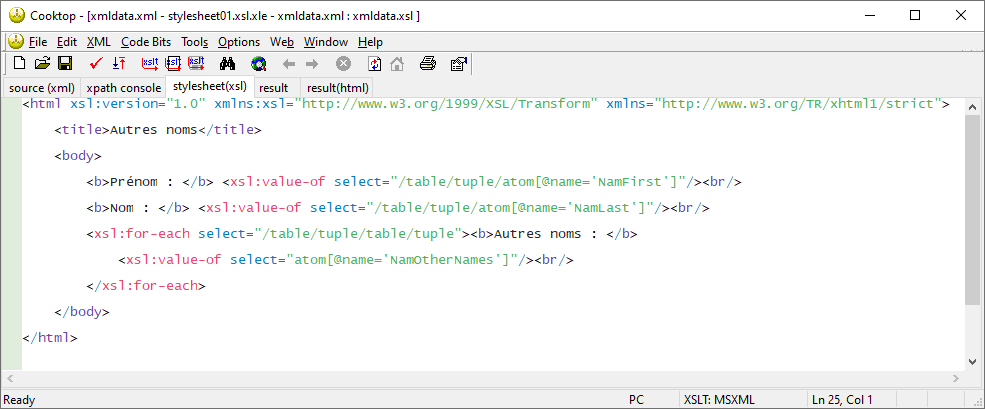
Task: Open the Code Bits menu
Action: click(146, 42)
